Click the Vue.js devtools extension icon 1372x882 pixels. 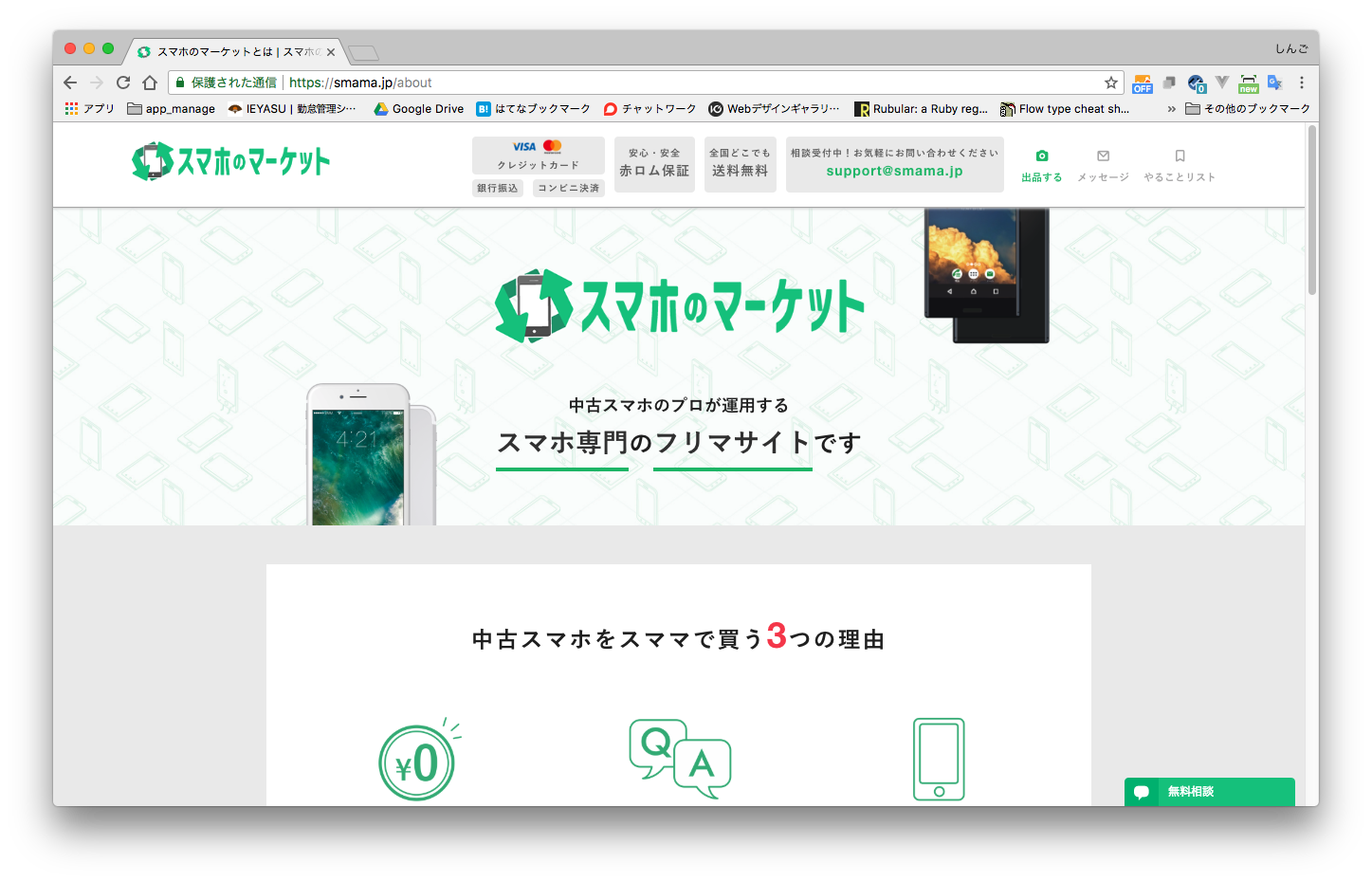click(1222, 83)
